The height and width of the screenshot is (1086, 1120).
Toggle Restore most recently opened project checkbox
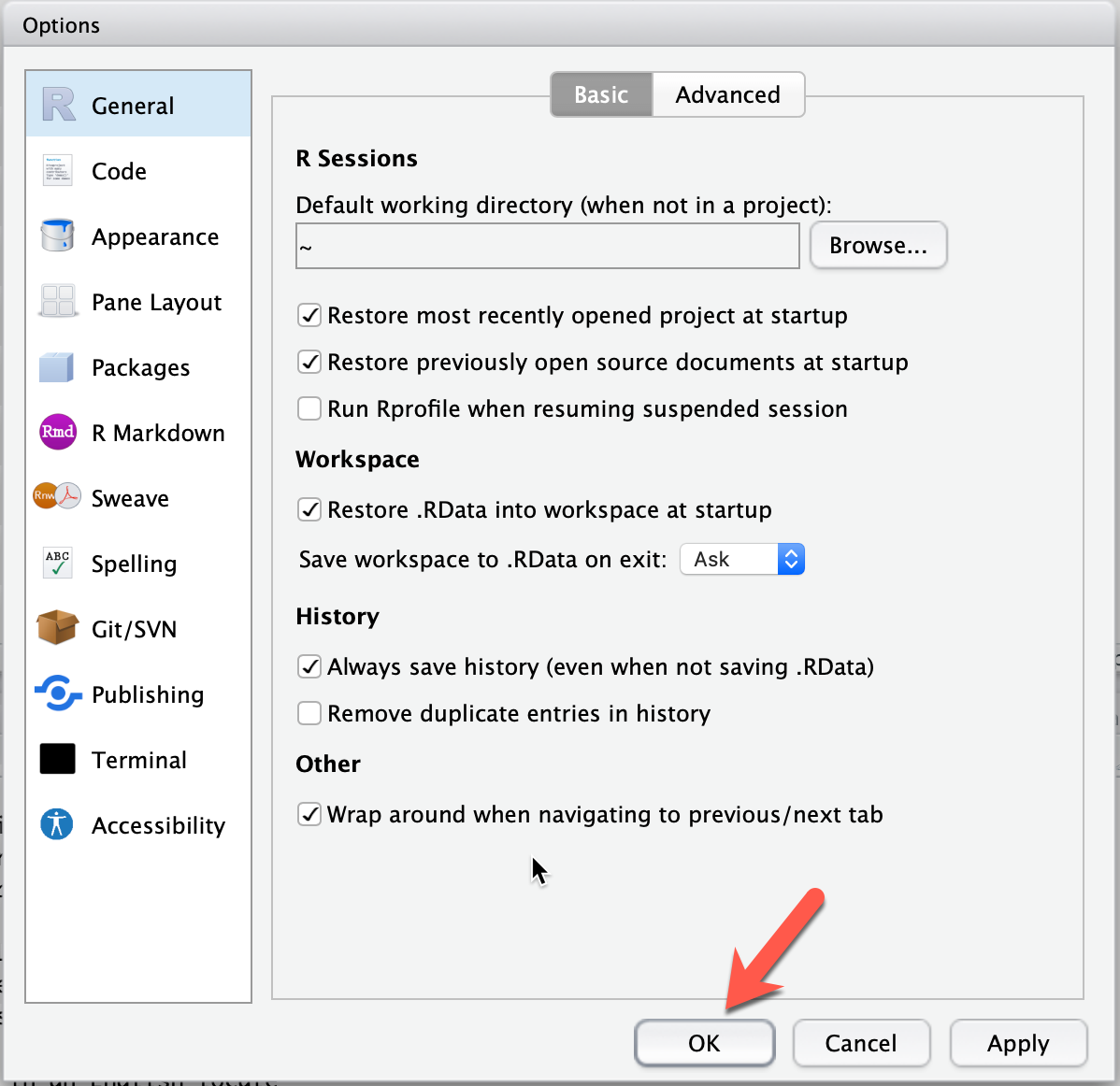[309, 315]
